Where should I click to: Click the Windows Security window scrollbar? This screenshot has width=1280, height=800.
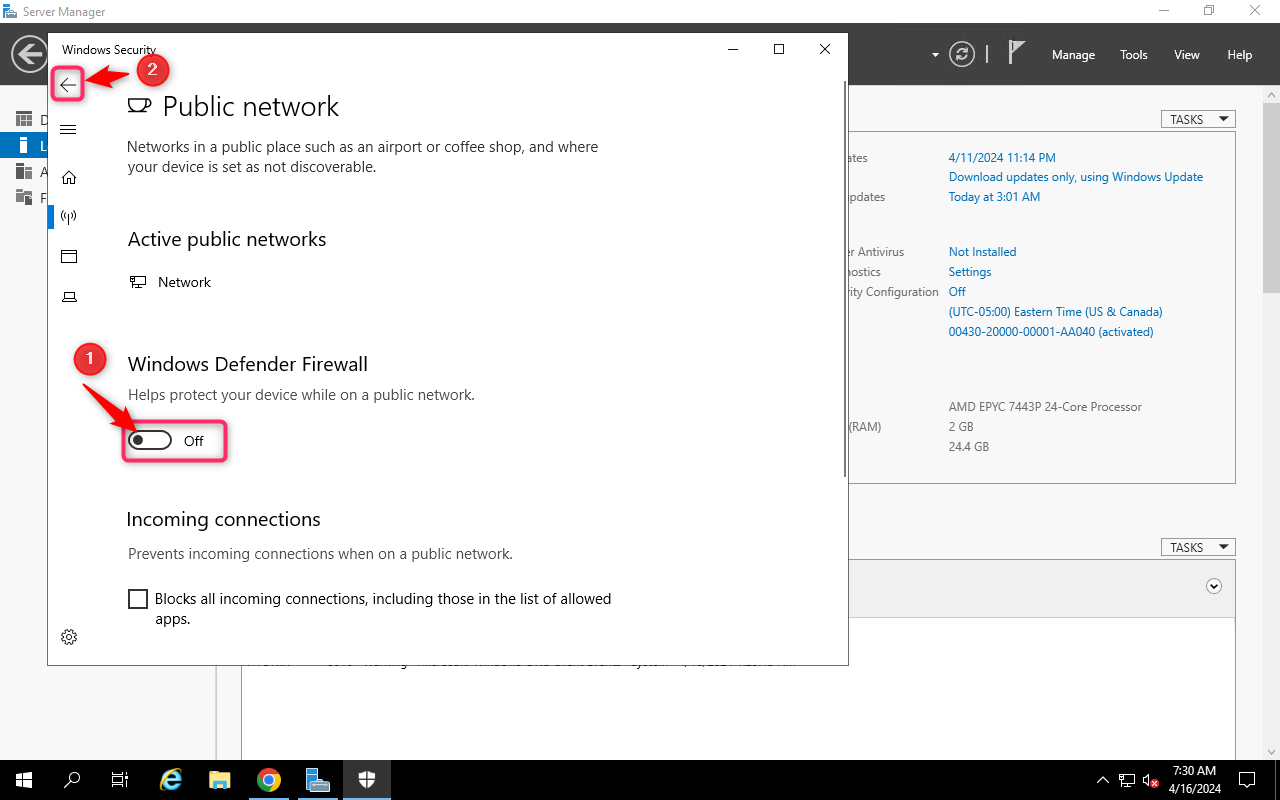tap(846, 280)
